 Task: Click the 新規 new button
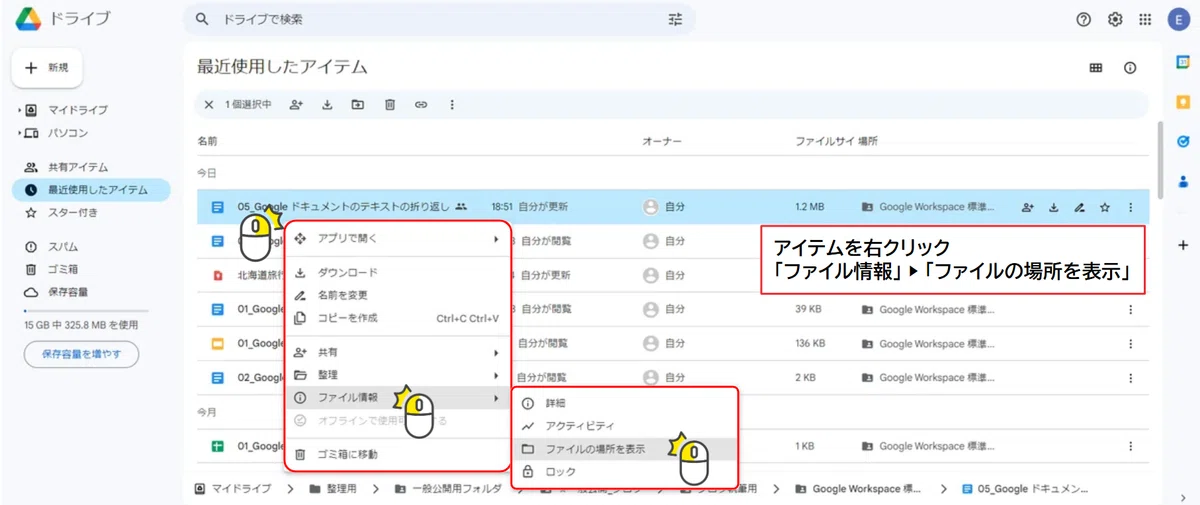click(x=47, y=67)
